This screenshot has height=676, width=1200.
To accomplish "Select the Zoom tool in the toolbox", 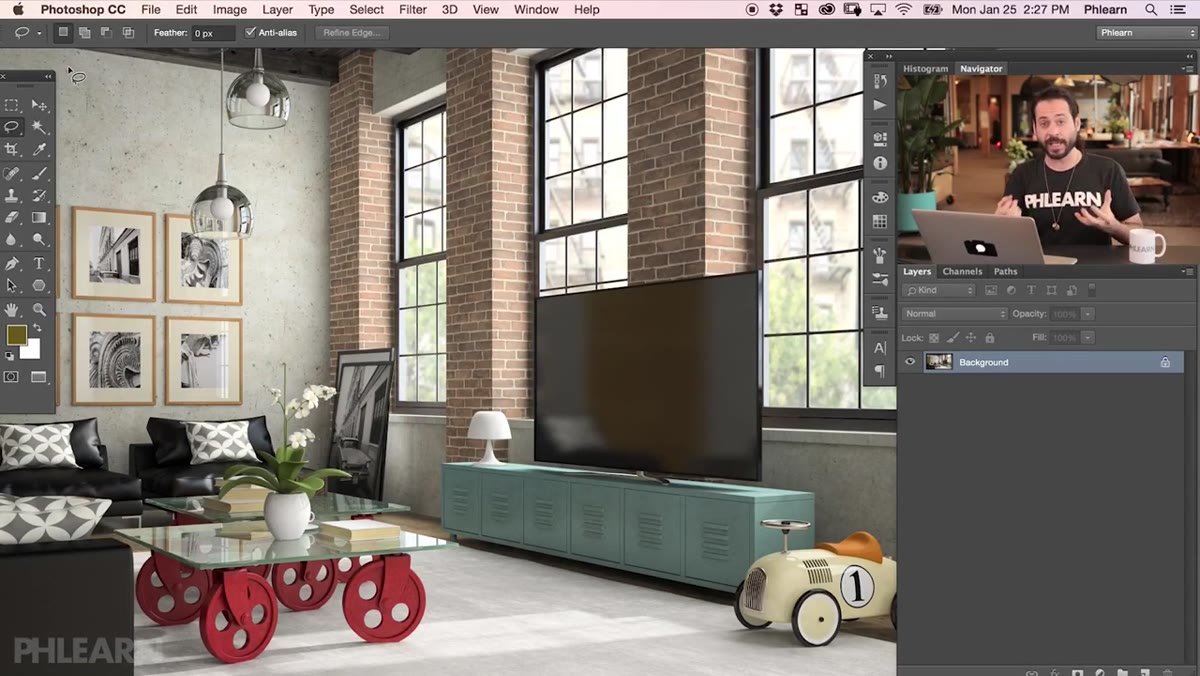I will [39, 310].
